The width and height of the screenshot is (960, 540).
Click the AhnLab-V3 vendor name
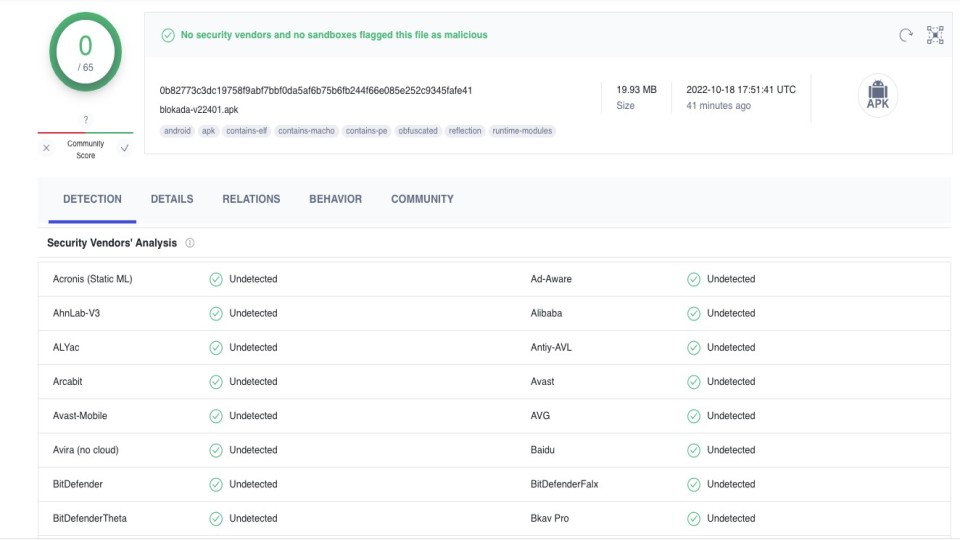pyautogui.click(x=77, y=313)
